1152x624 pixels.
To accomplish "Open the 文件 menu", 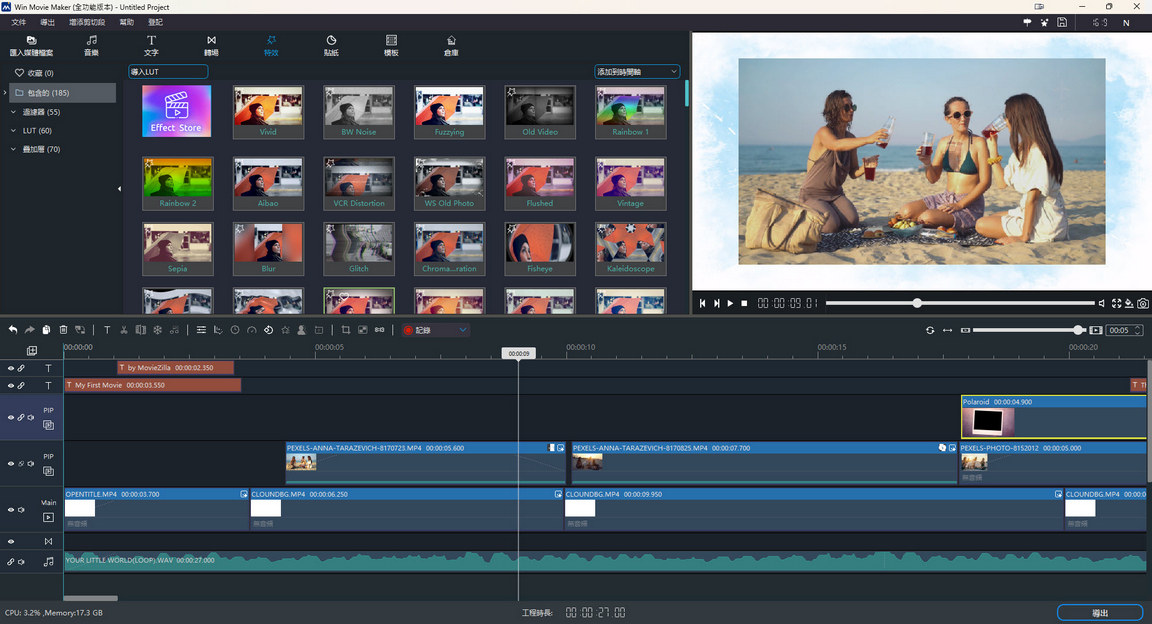I will point(18,22).
